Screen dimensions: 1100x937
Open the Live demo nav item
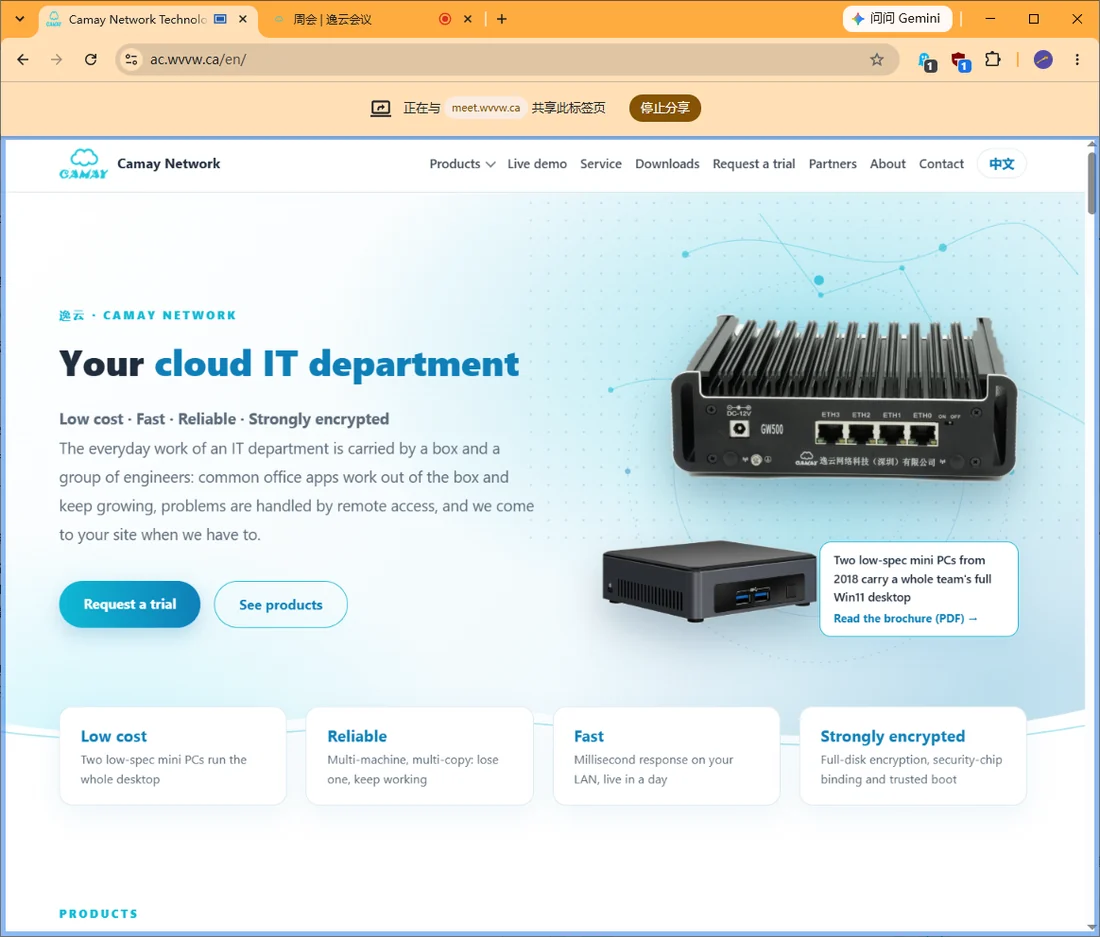click(x=537, y=164)
